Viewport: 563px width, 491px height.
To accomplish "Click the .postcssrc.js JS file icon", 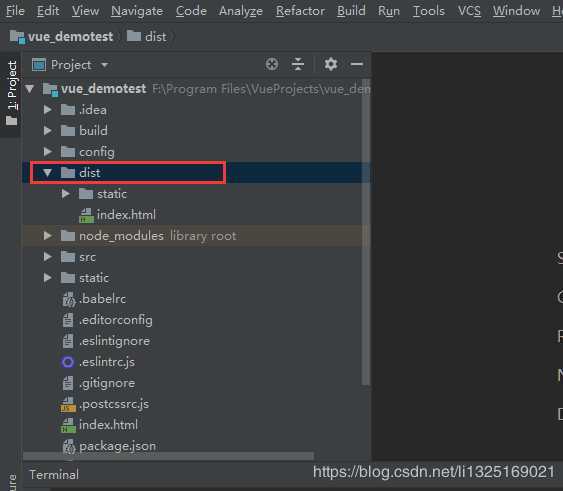I will point(68,404).
